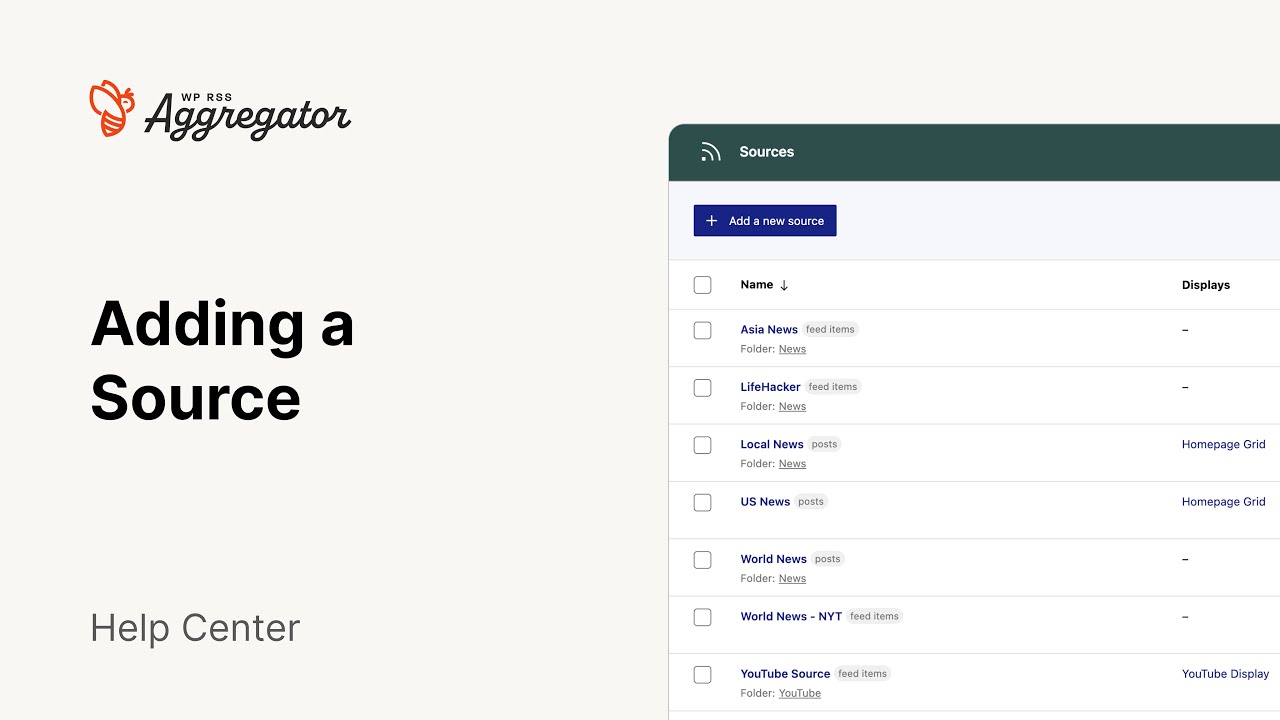
Task: Mark the US News source checkbox
Action: click(703, 502)
